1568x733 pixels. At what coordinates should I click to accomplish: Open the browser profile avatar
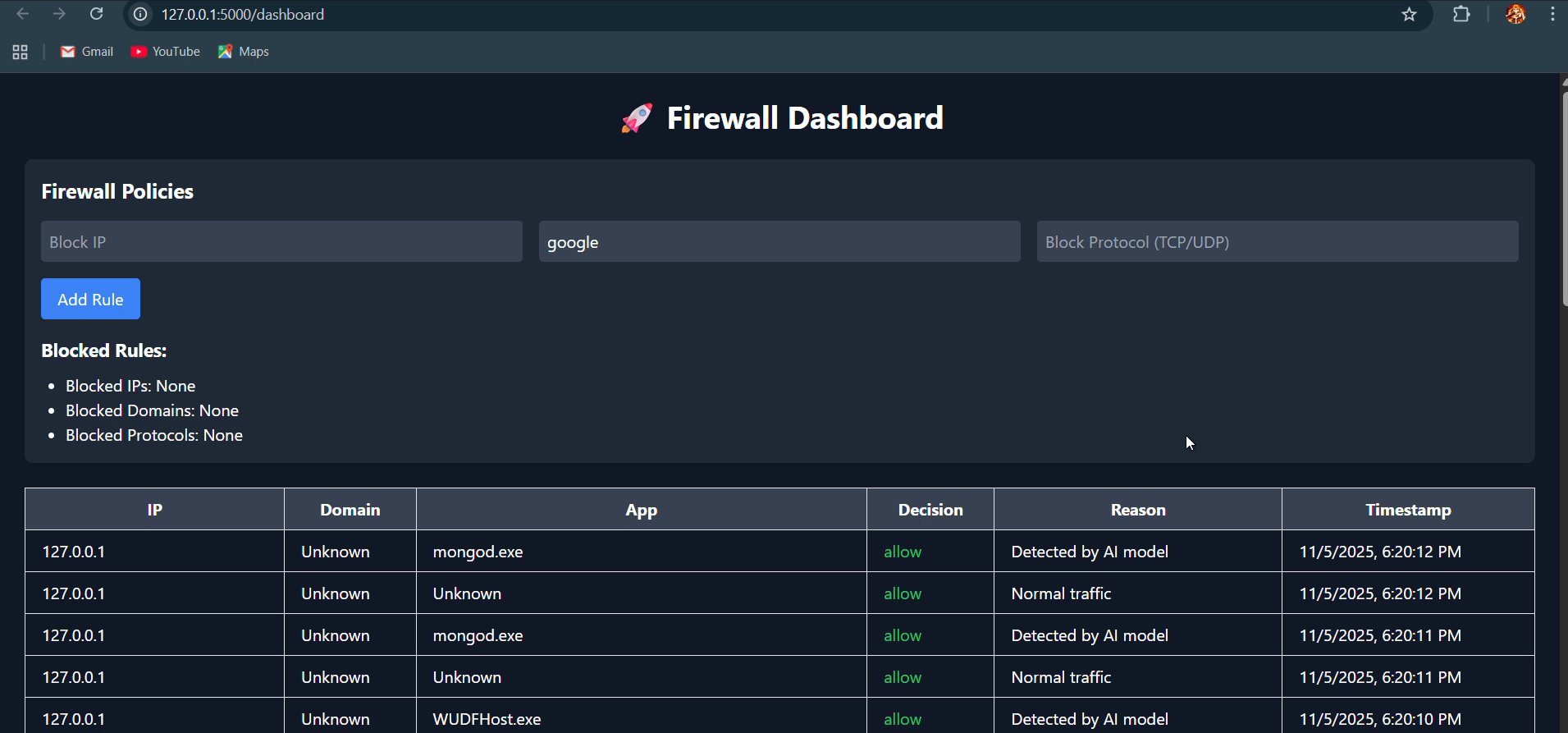click(1515, 14)
